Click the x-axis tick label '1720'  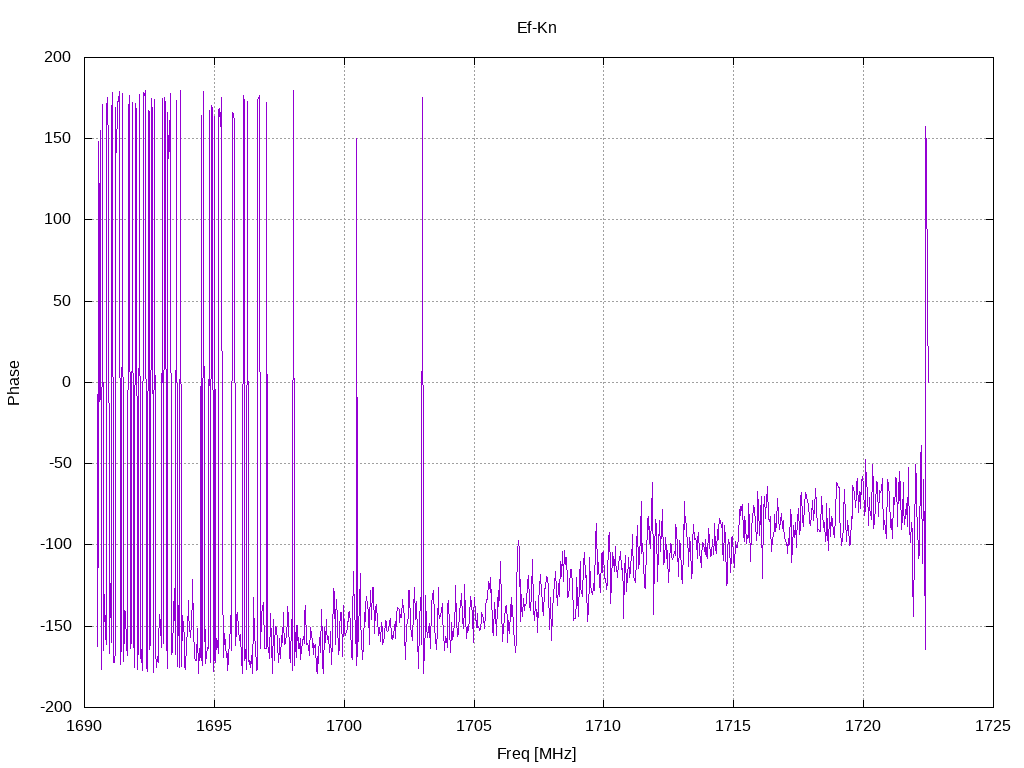pyautogui.click(x=863, y=726)
